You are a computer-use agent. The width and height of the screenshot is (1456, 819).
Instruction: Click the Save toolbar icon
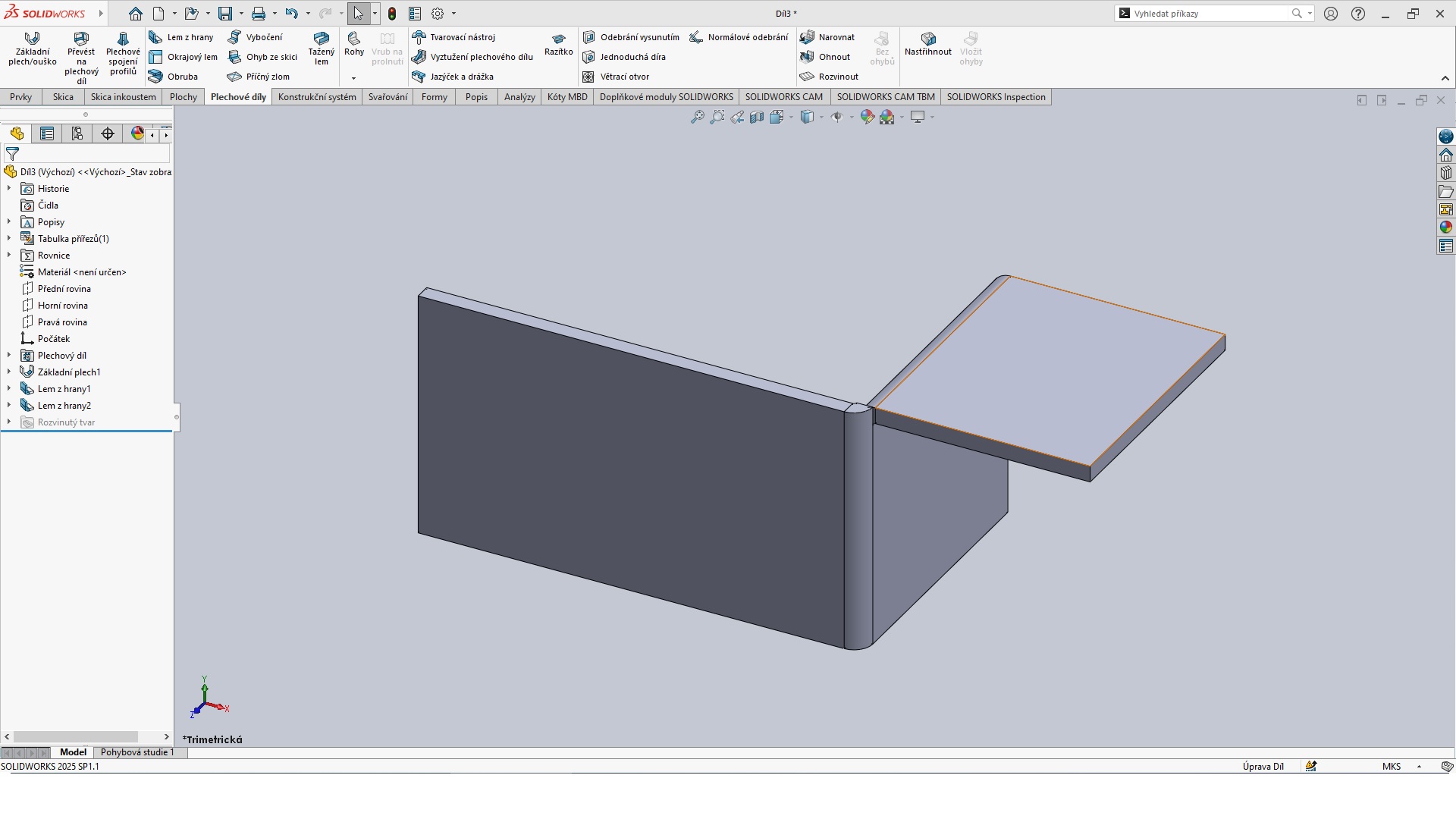[225, 14]
